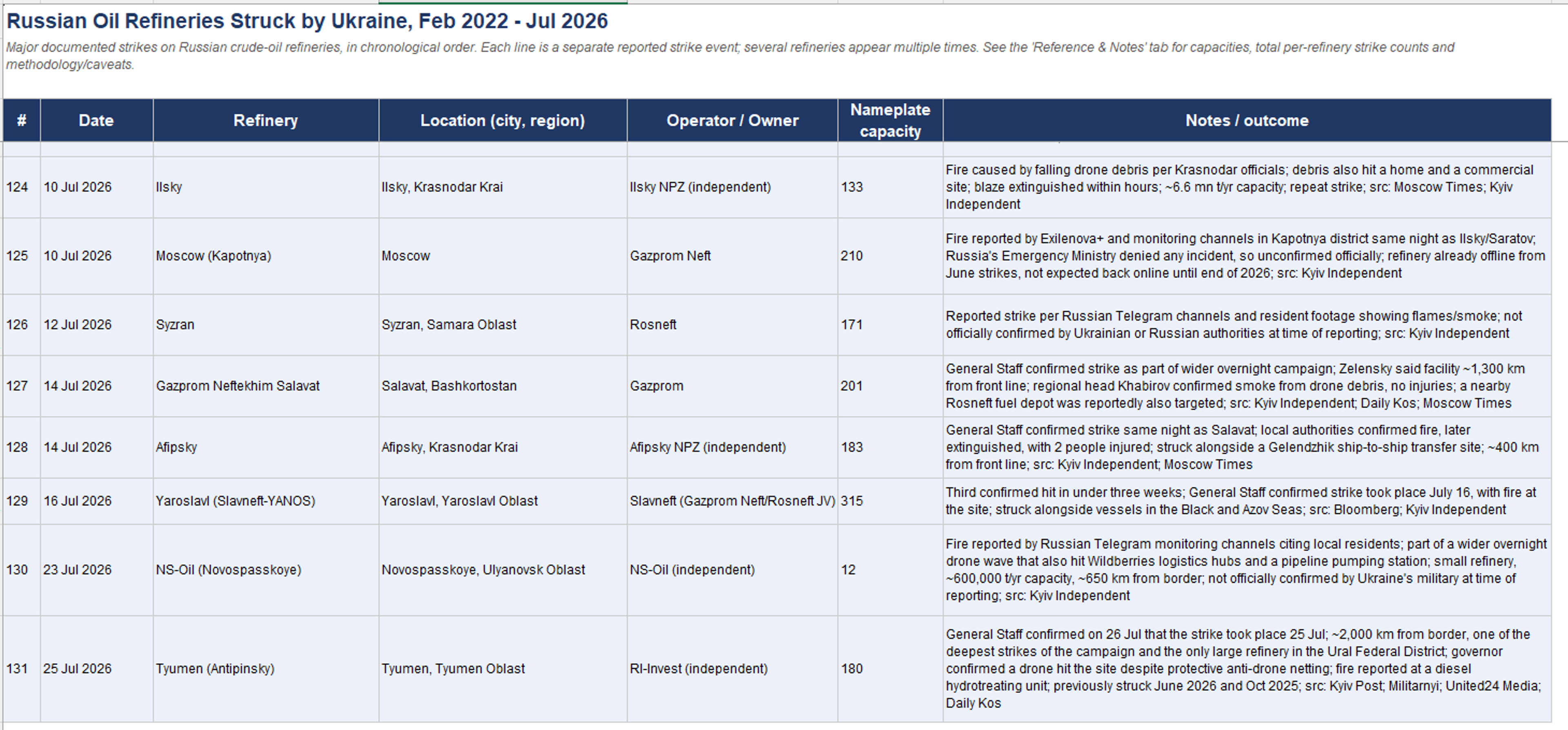Select the date cell in Afipsky row
The width and height of the screenshot is (1568, 730).
tap(97, 447)
